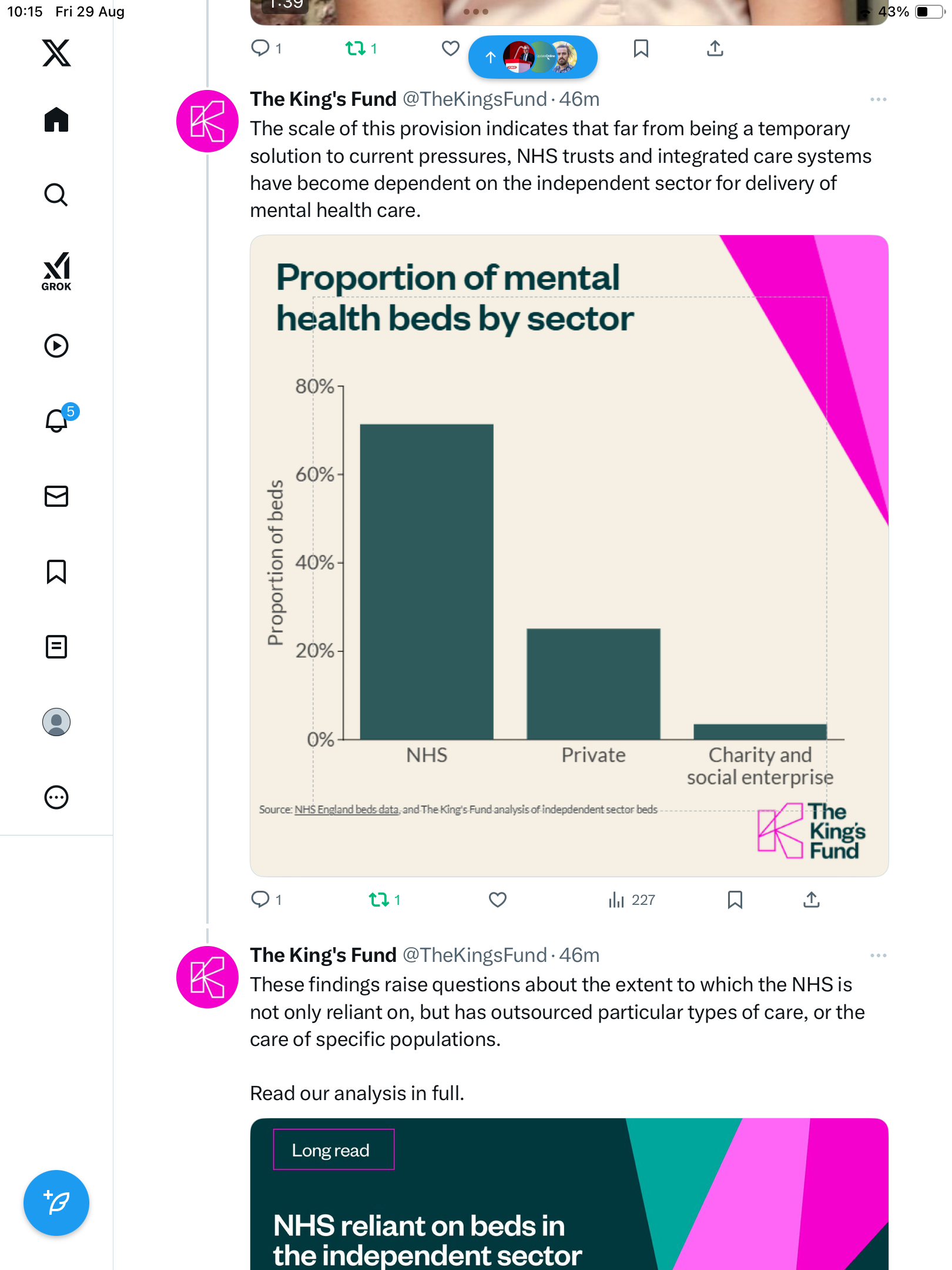Image resolution: width=952 pixels, height=1270 pixels.
Task: Open the Lists icon in sidebar
Action: [x=56, y=647]
